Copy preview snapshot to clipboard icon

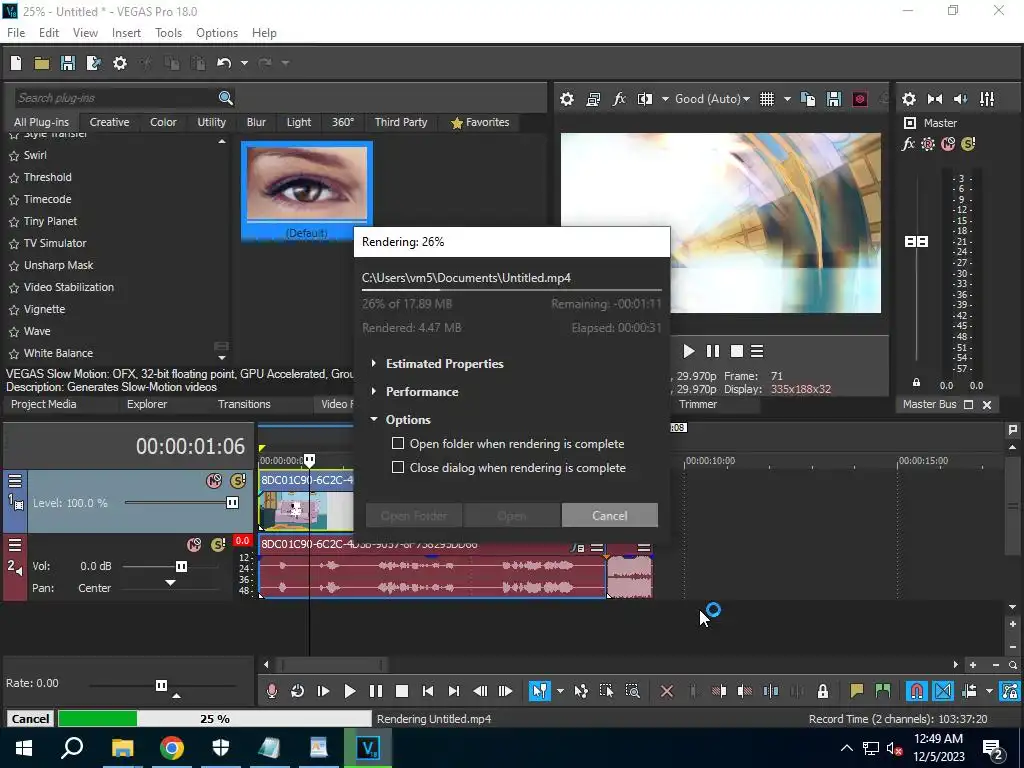click(x=808, y=99)
